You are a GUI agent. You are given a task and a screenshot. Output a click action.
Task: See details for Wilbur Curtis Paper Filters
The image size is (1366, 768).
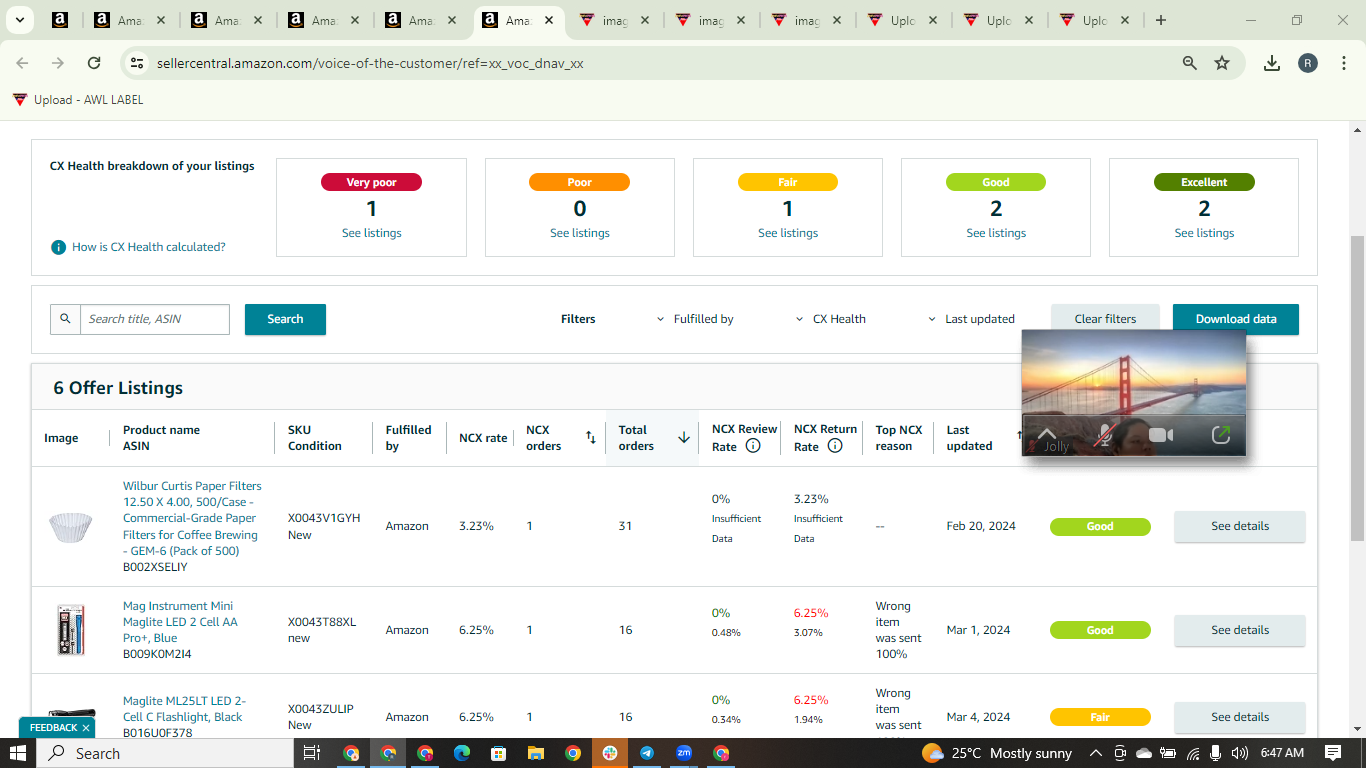point(1240,526)
